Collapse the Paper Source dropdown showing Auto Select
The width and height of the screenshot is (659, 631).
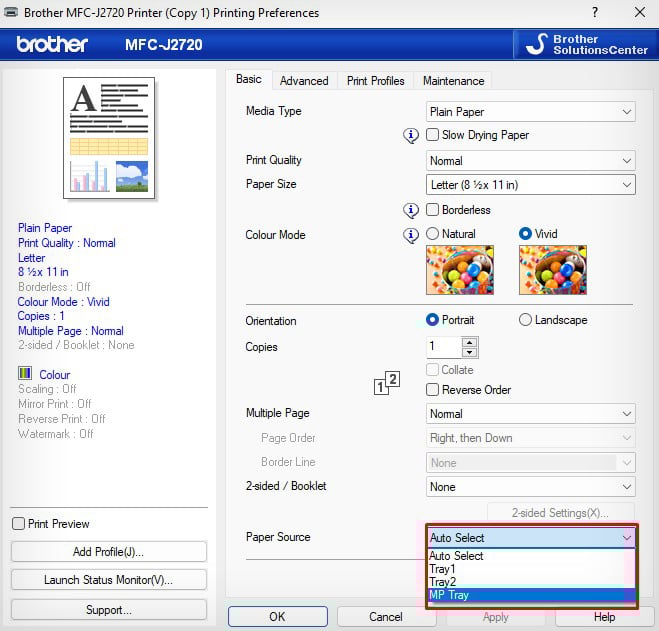click(x=531, y=537)
